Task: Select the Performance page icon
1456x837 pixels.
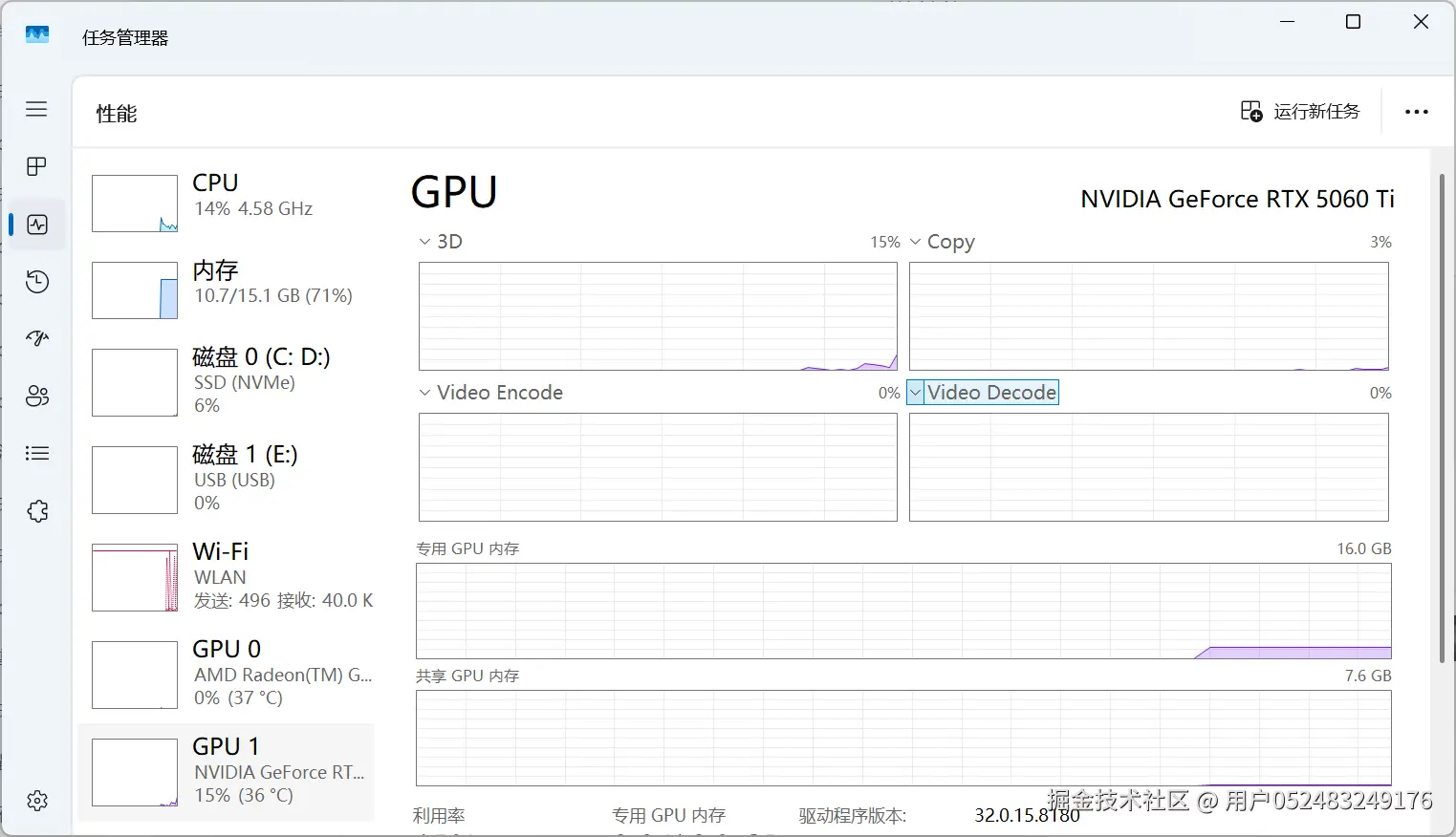Action: (x=37, y=225)
